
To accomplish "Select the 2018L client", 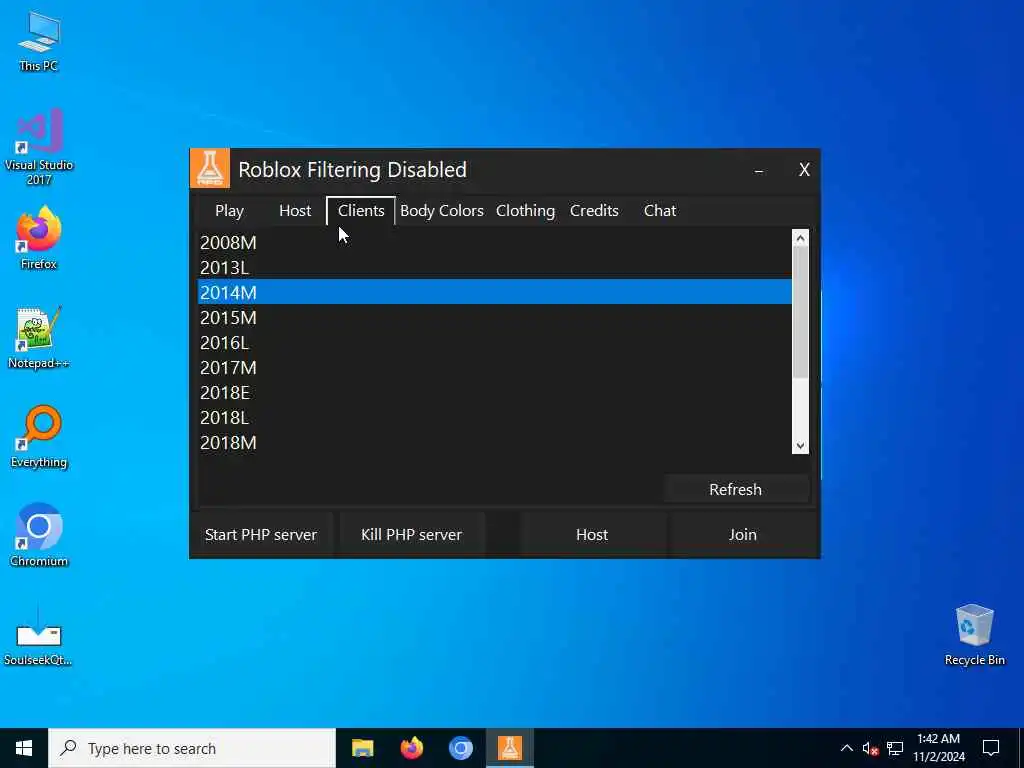I will pos(494,417).
